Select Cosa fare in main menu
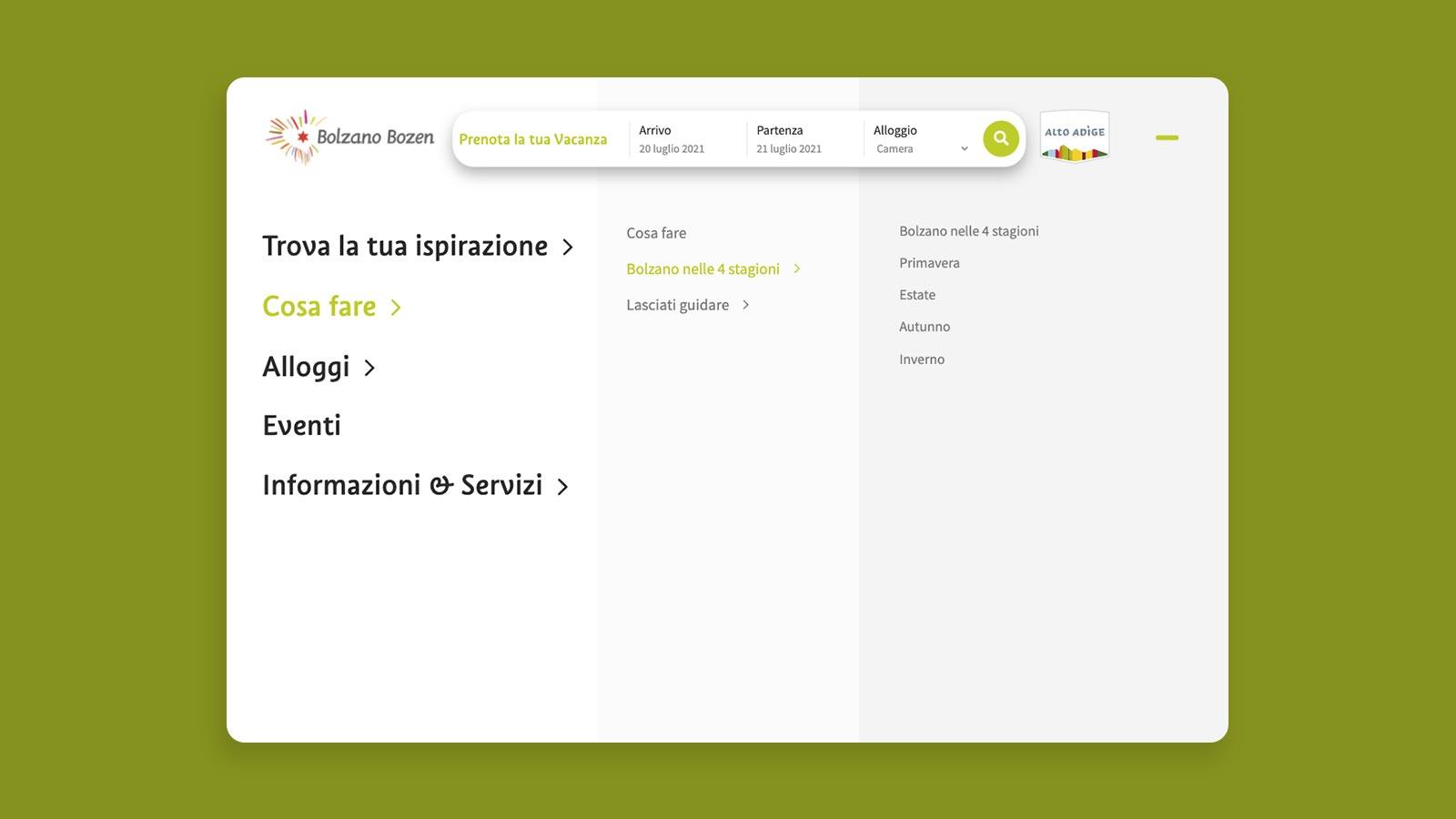This screenshot has height=819, width=1456. point(319,307)
